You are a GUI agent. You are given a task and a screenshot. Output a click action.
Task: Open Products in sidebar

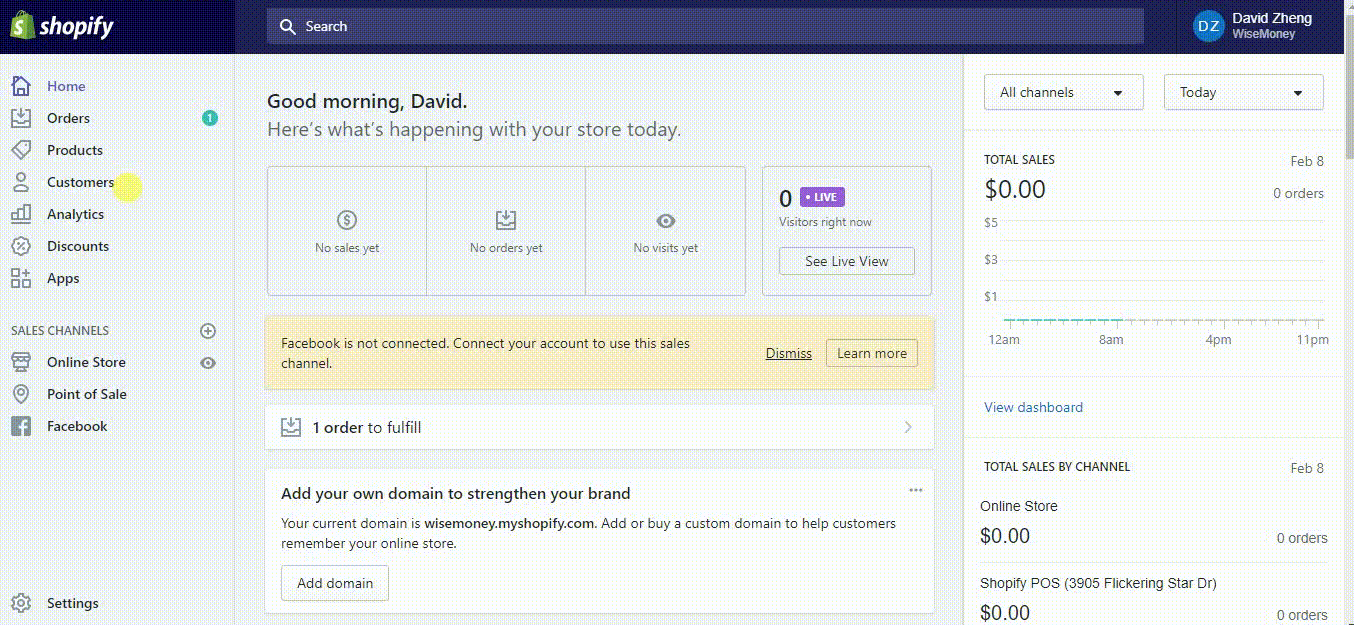pyautogui.click(x=75, y=150)
